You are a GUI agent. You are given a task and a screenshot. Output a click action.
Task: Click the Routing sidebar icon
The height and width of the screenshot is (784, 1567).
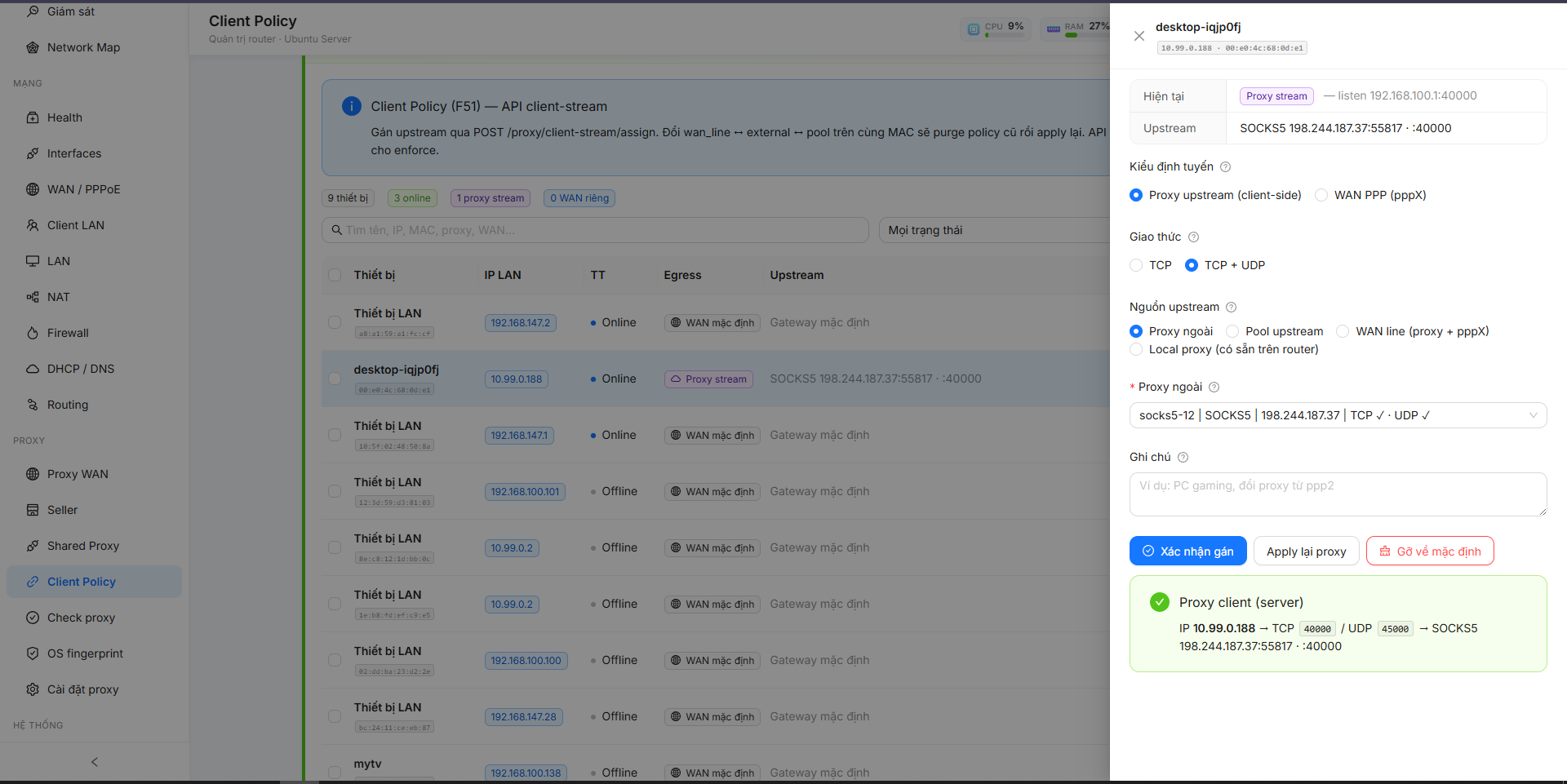33,405
